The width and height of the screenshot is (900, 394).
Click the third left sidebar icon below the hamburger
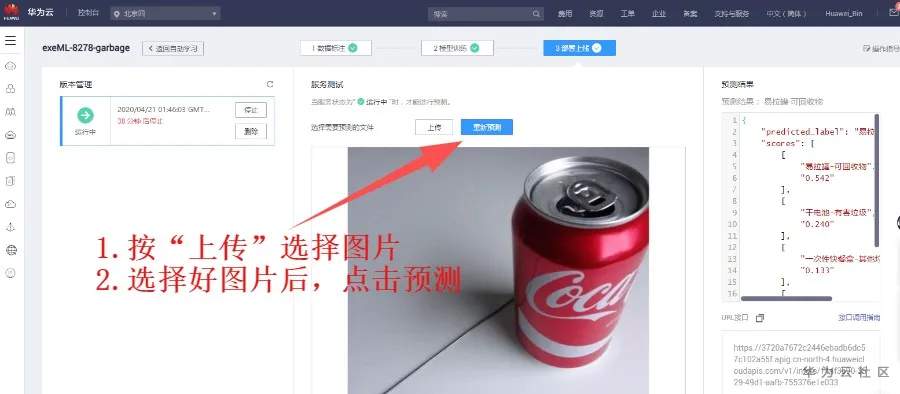(10, 111)
